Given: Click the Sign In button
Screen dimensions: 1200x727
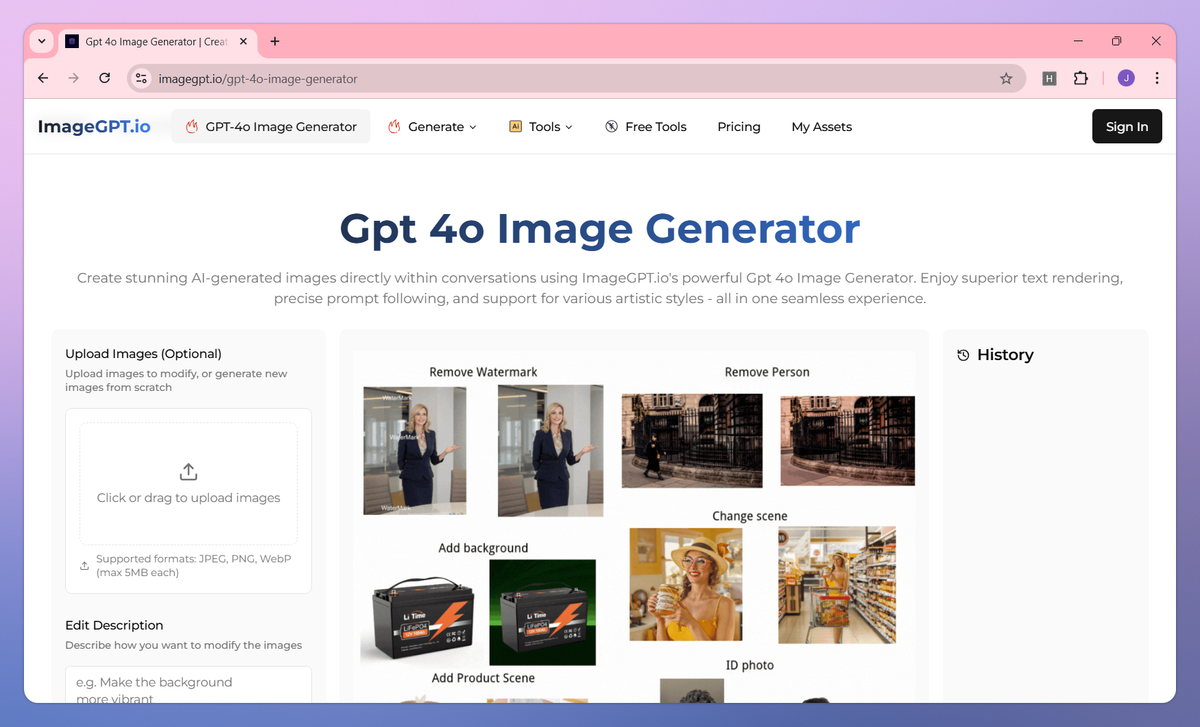Looking at the screenshot, I should [1127, 126].
